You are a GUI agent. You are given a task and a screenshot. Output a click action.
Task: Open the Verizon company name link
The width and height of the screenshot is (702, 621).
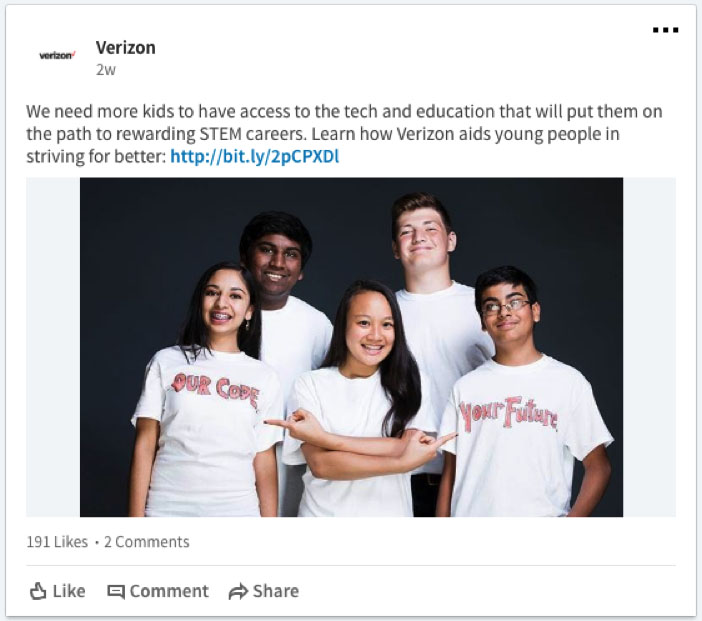(x=125, y=47)
